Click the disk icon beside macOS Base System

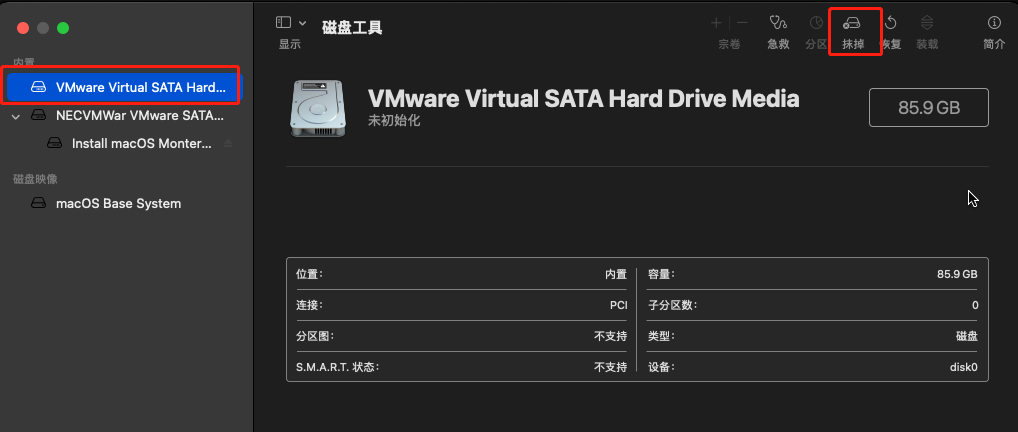point(40,203)
